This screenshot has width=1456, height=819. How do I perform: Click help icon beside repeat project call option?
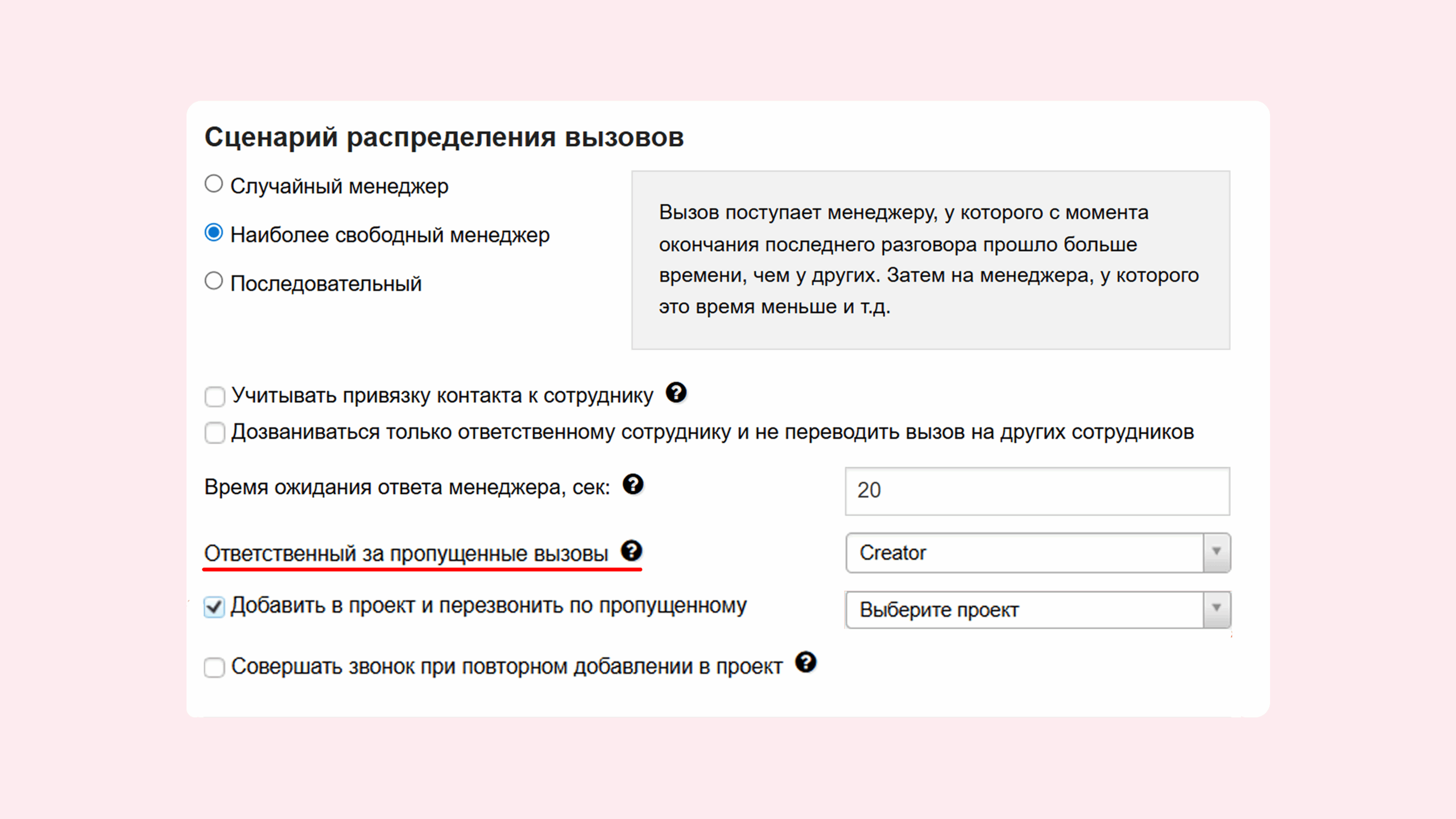(x=805, y=663)
